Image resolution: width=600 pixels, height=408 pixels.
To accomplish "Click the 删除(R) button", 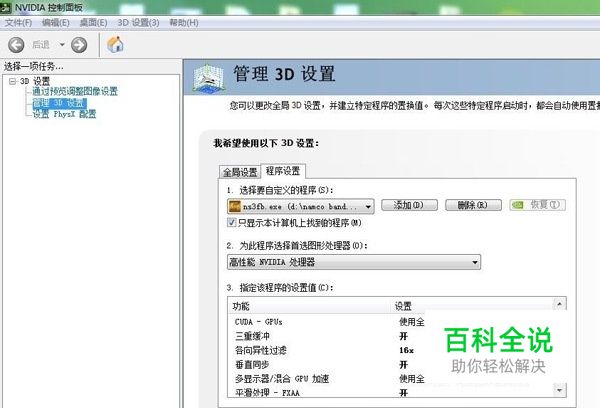I will [473, 205].
